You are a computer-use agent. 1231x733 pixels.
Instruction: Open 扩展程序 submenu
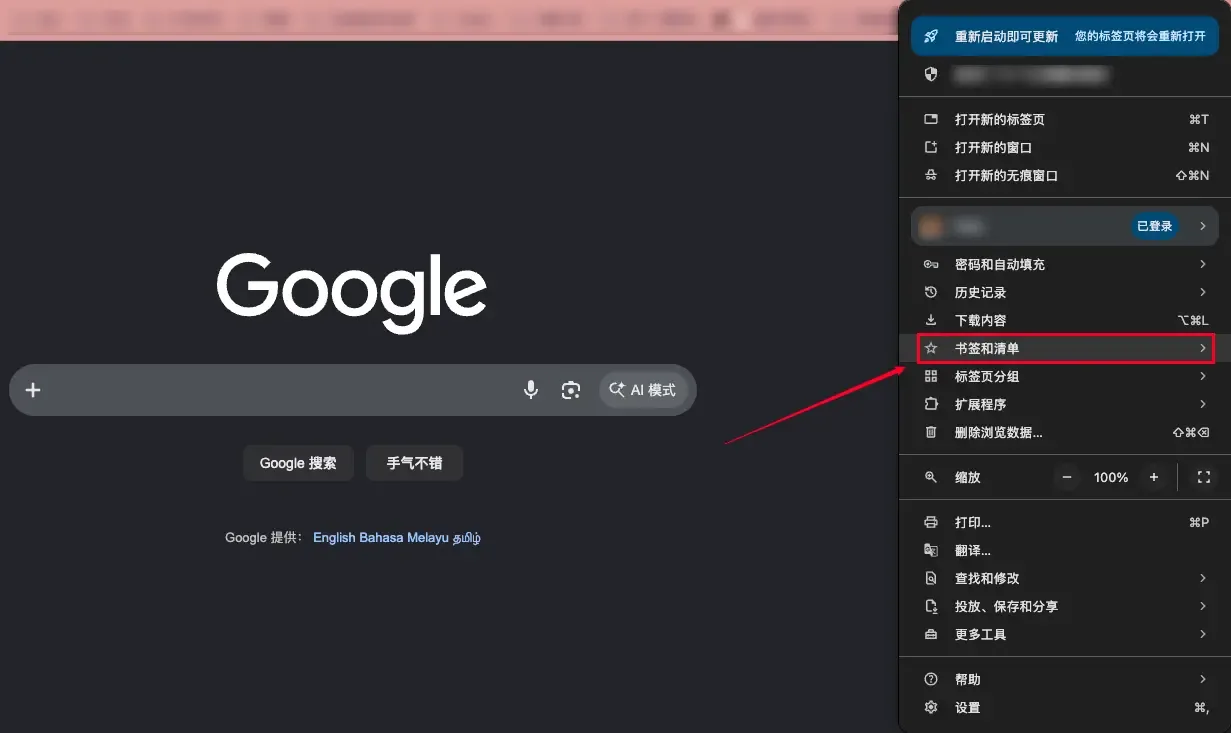(1064, 404)
